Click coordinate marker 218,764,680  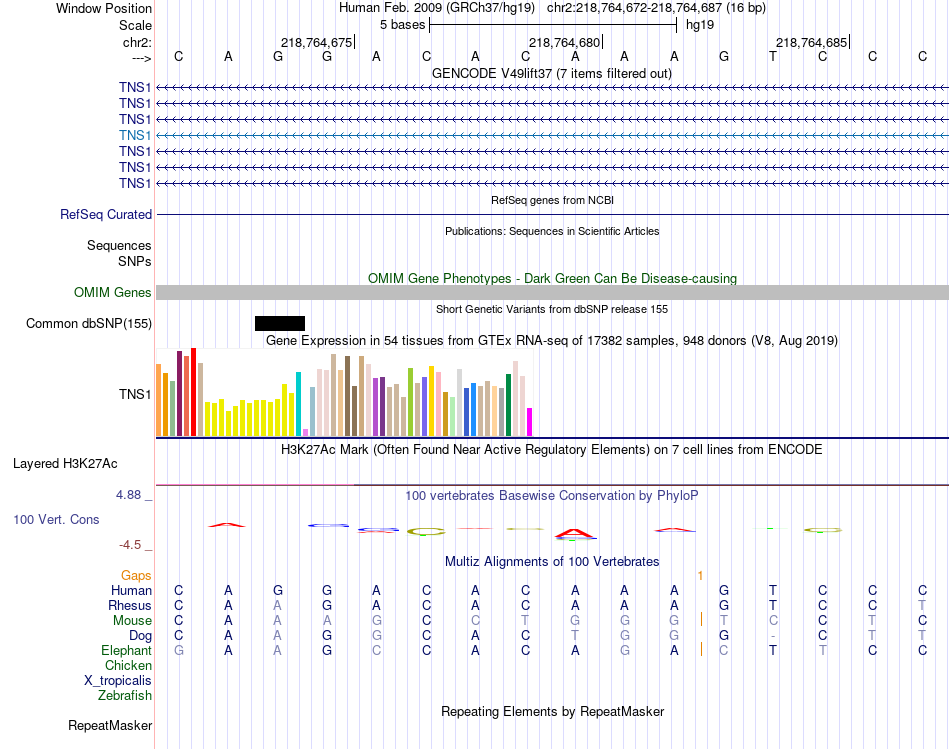[x=564, y=42]
